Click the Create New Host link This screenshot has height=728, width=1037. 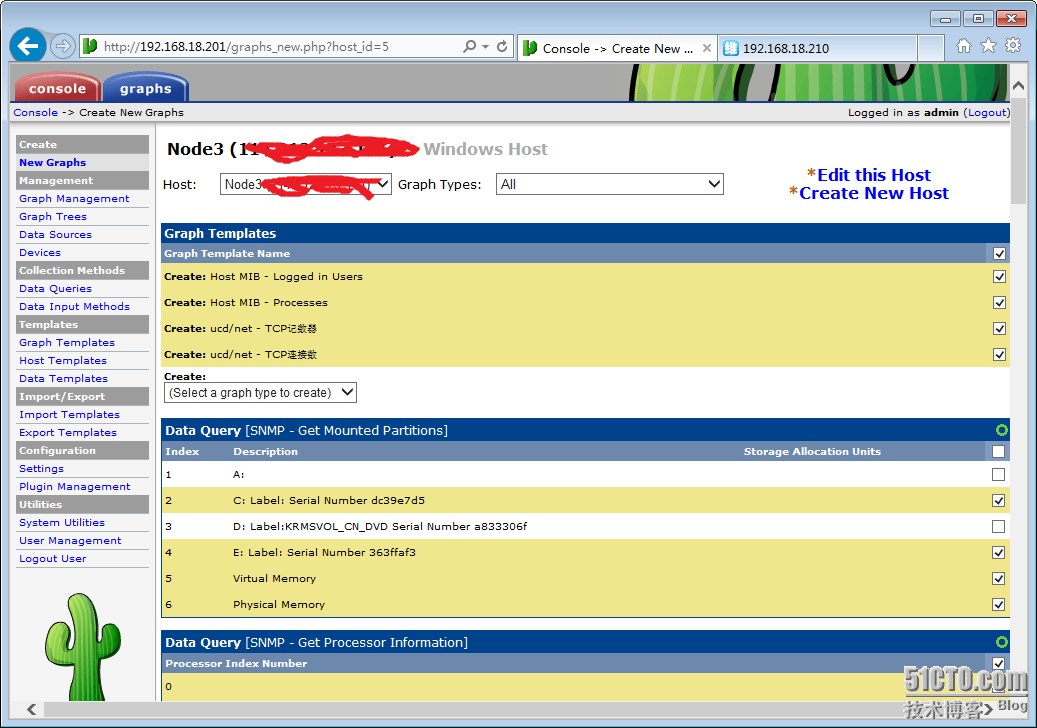pos(874,193)
